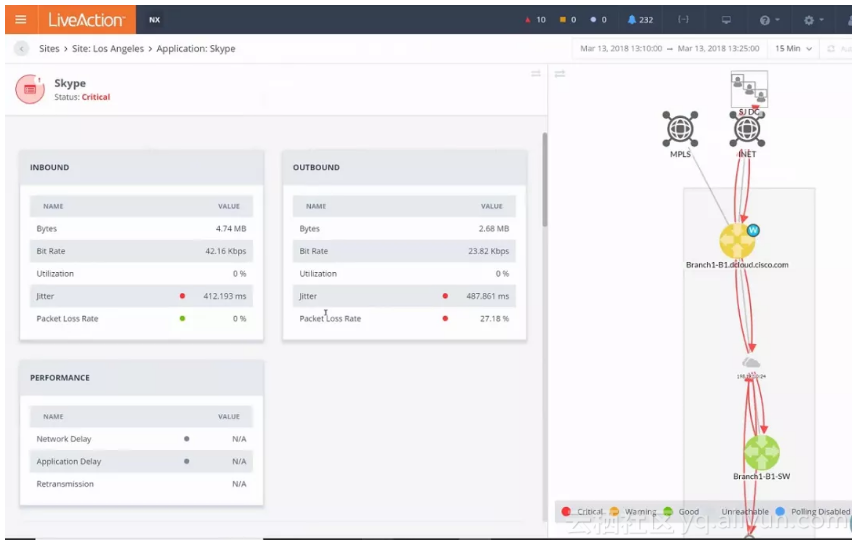Click the OUTBOUND card header

404,168
